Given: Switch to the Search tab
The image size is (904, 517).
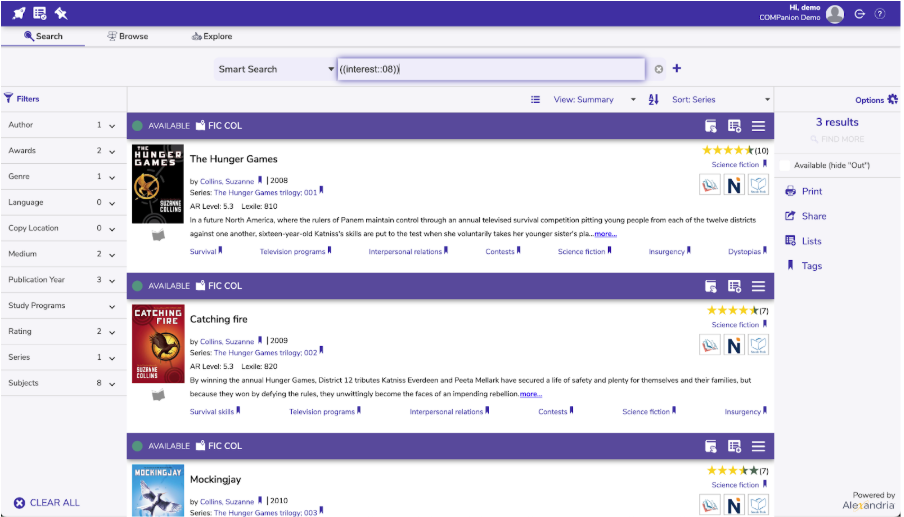Looking at the screenshot, I should coord(43,36).
